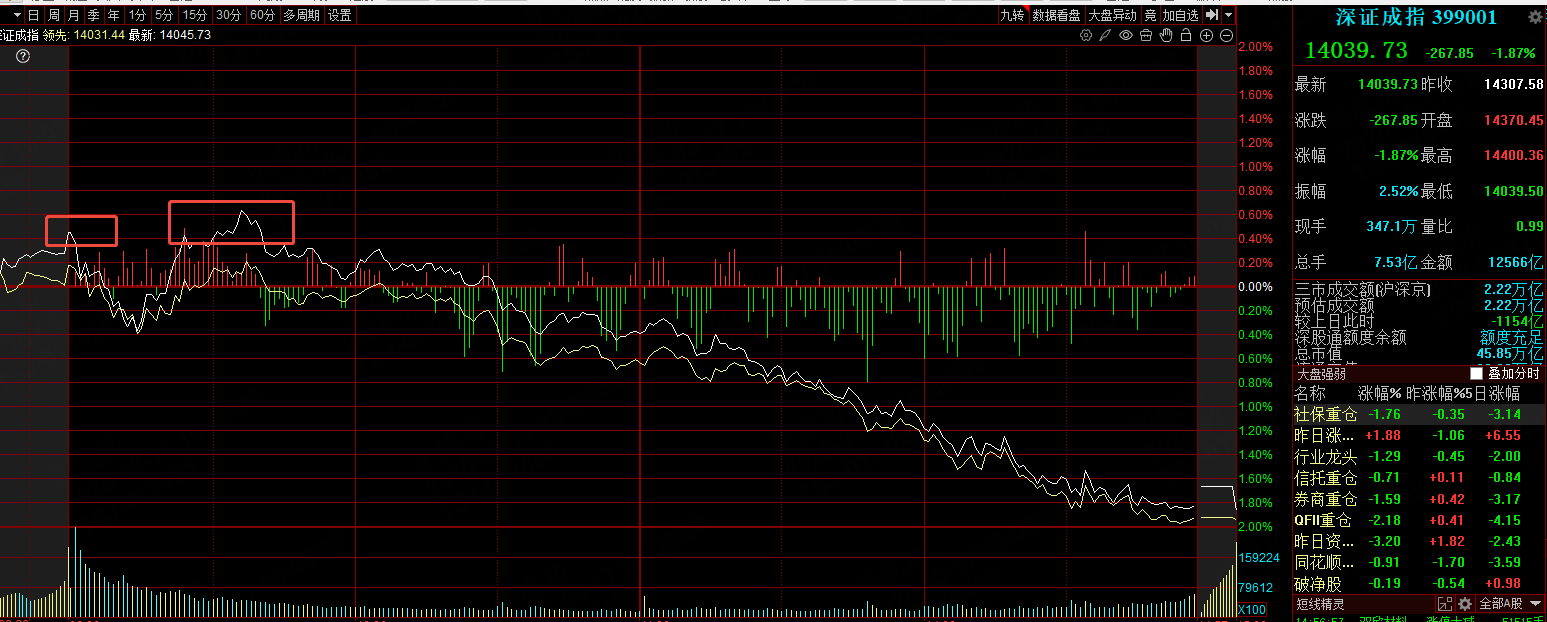Click the help question mark icon
The image size is (1547, 622).
[x=23, y=56]
